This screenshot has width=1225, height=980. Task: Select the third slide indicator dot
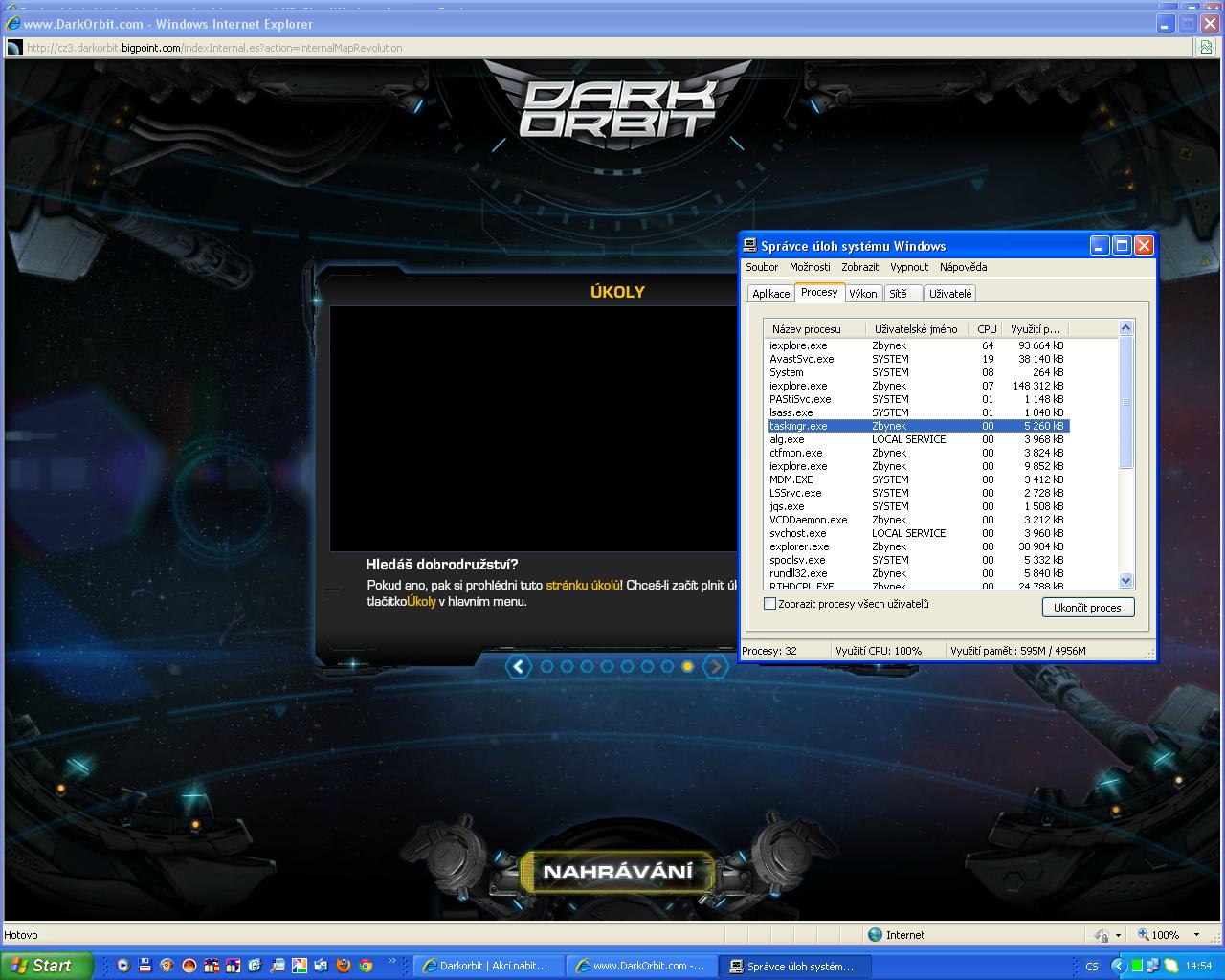tap(587, 667)
